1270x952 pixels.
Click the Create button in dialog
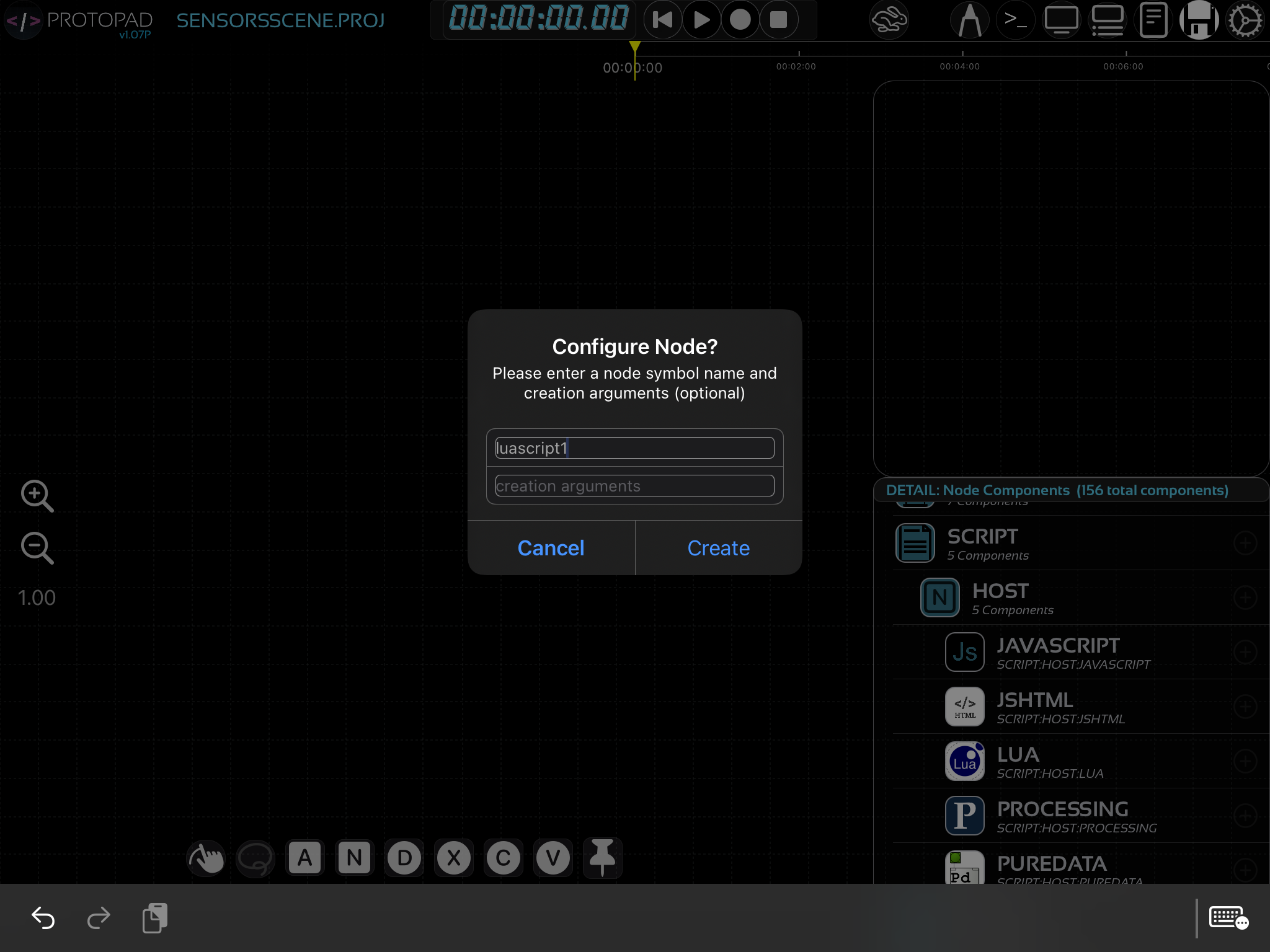[718, 548]
